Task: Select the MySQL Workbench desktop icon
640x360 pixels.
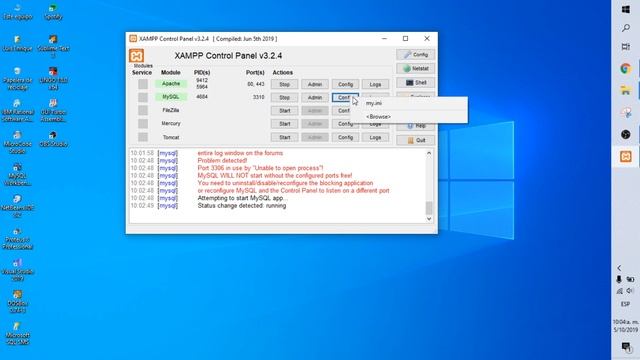Action: (17, 174)
